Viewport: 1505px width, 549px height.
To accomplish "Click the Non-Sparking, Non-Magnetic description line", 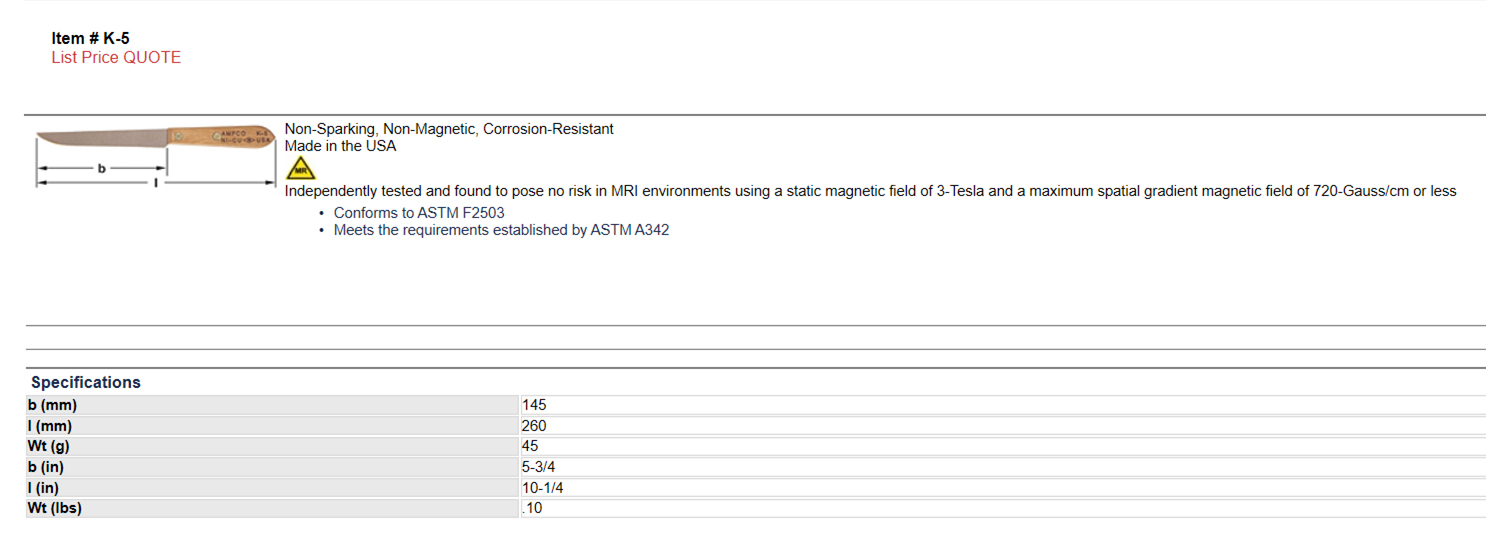I will tap(449, 129).
